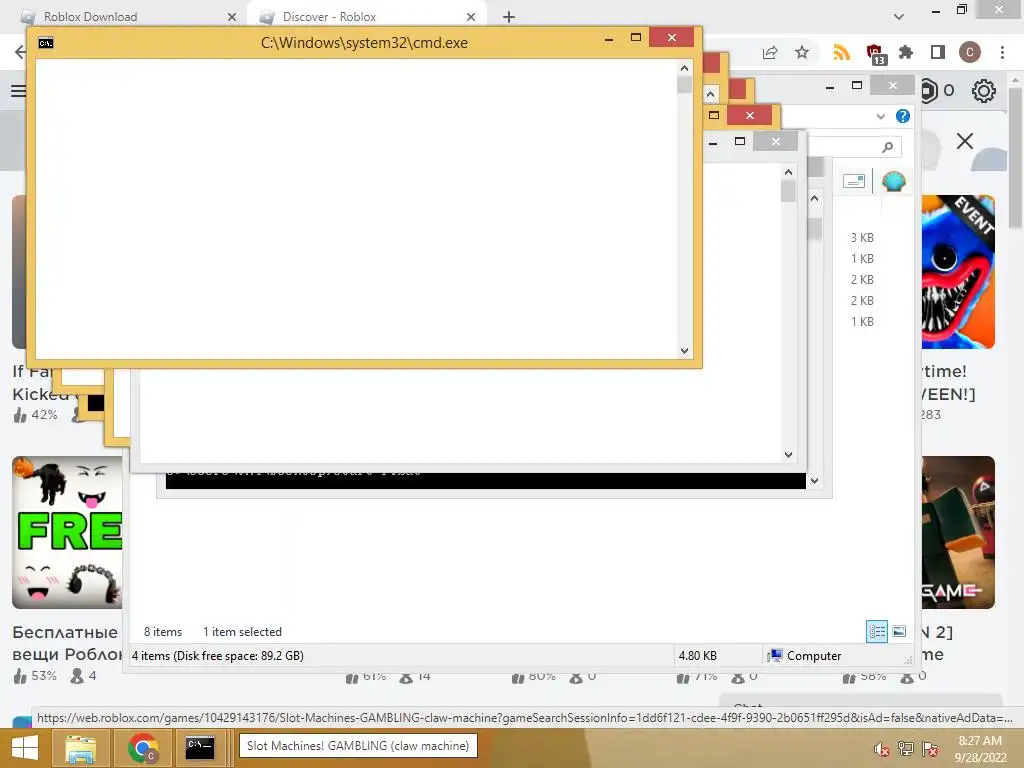Dismiss the Roblox banner with X
The width and height of the screenshot is (1024, 768).
pos(965,141)
